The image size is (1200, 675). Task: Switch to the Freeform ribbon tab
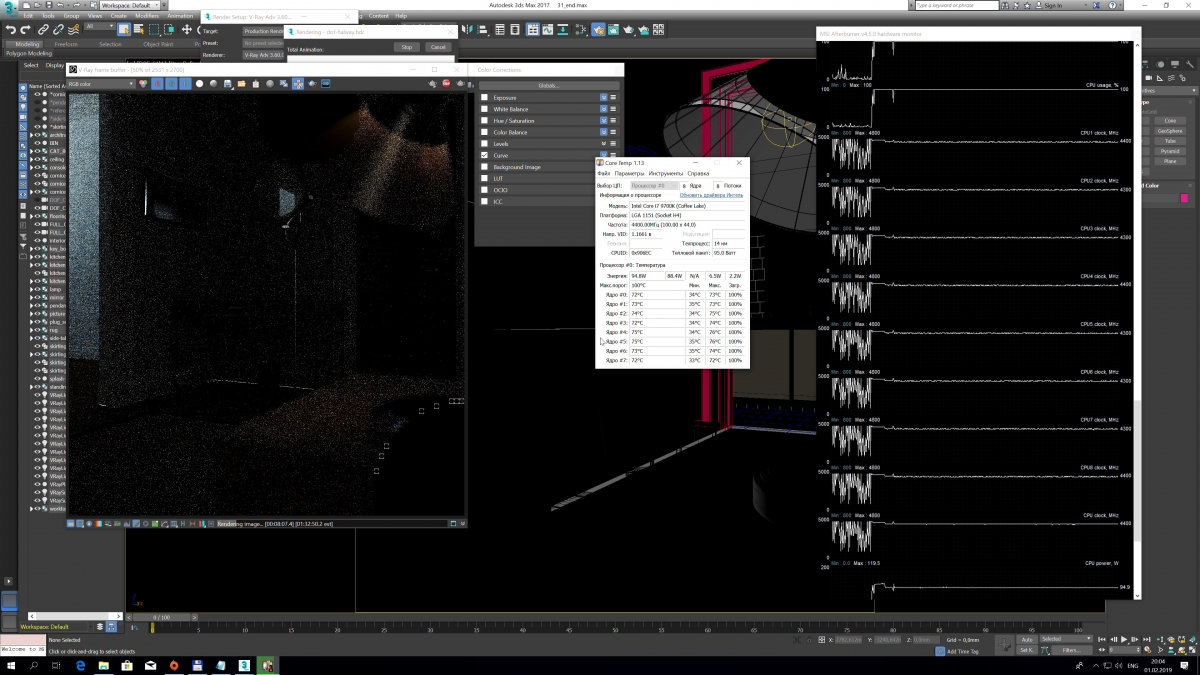tap(66, 44)
